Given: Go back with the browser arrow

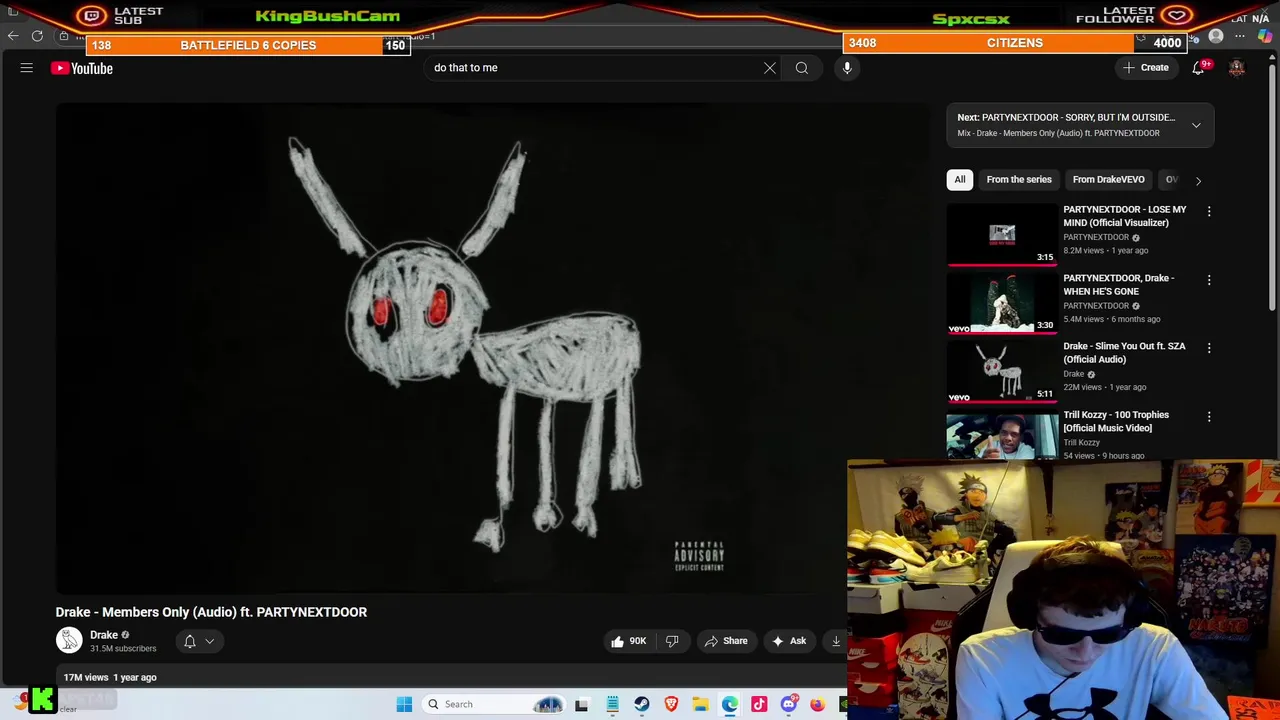Looking at the screenshot, I should (x=13, y=36).
